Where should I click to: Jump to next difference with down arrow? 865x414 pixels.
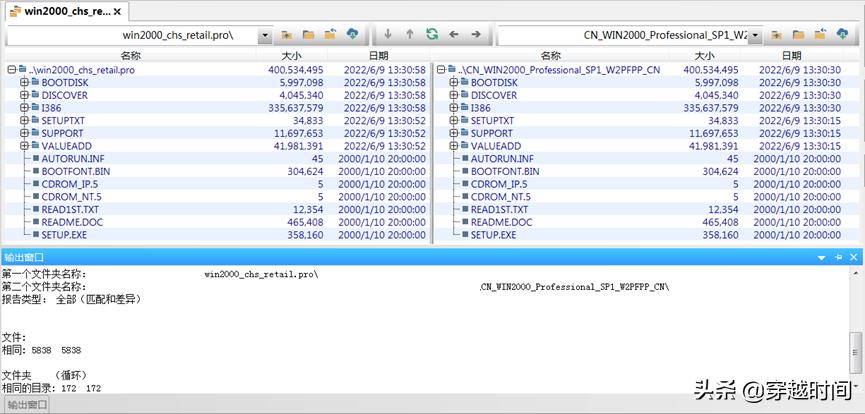388,34
